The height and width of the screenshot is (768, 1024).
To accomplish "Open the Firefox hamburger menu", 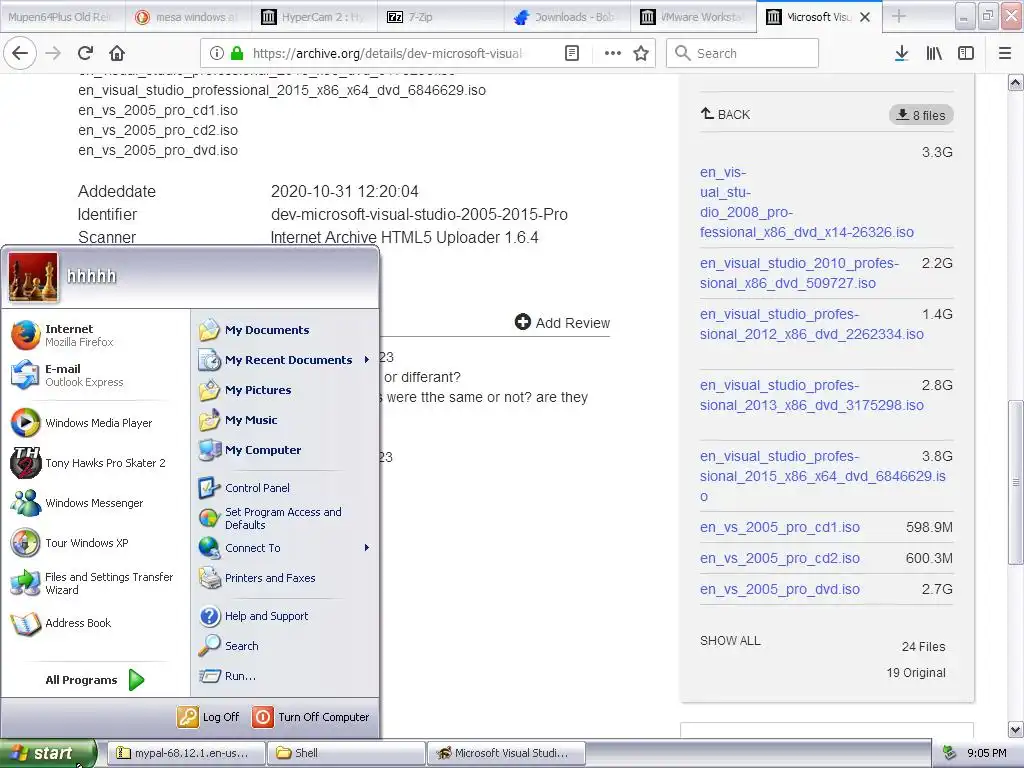I will [x=1005, y=54].
